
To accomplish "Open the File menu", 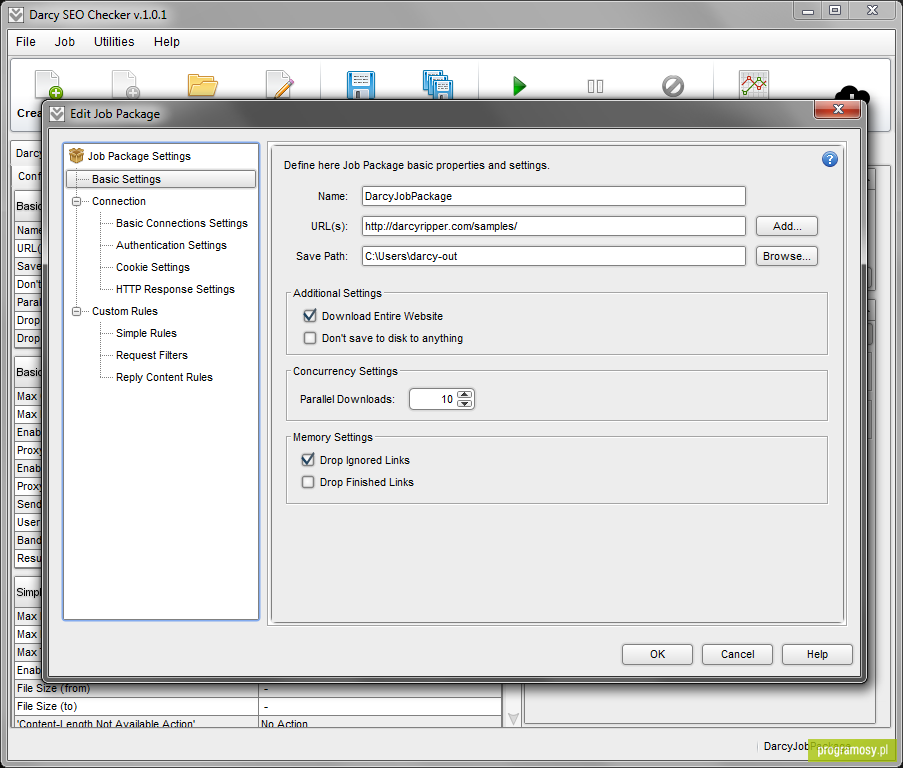I will (x=25, y=42).
